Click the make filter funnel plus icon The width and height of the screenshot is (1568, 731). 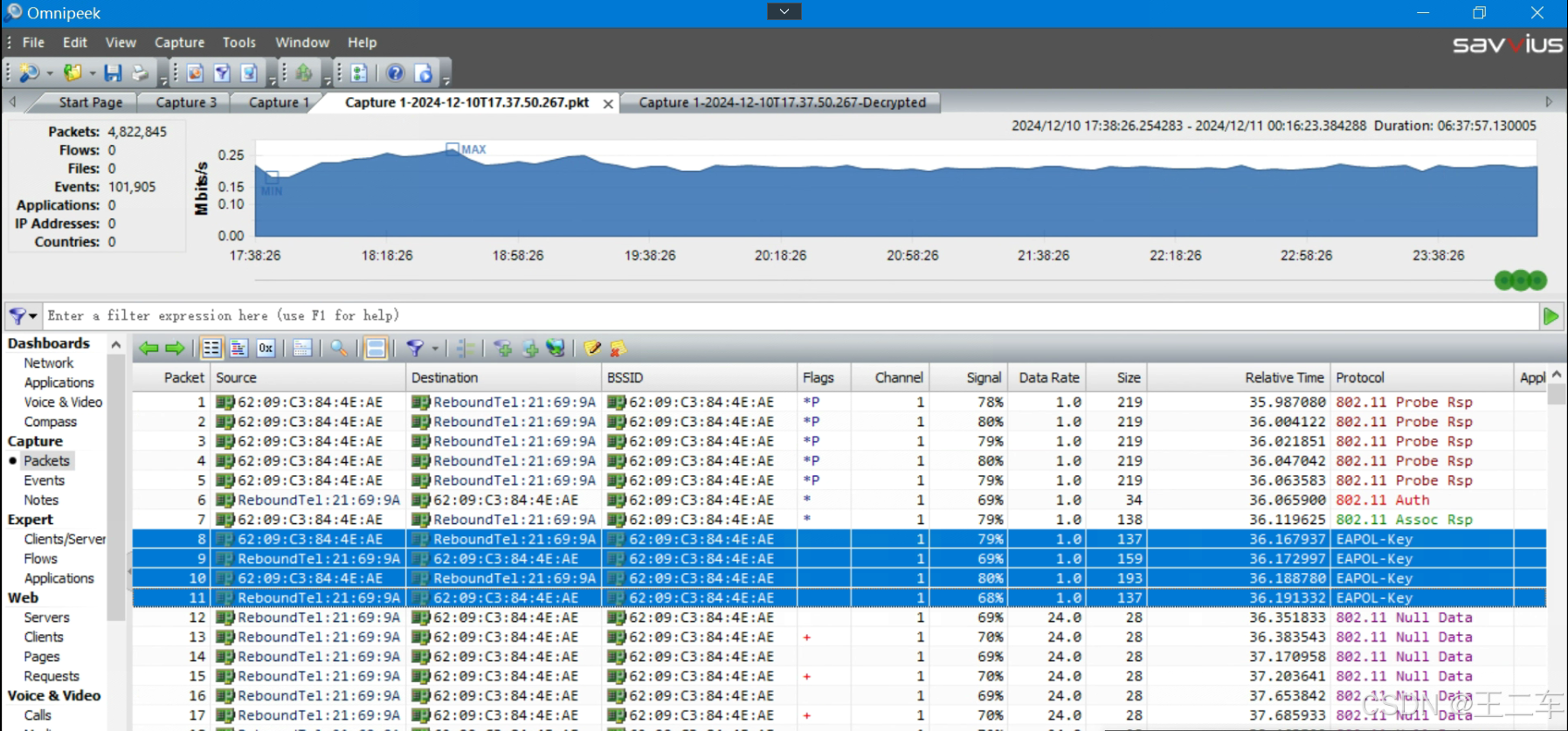(x=502, y=348)
